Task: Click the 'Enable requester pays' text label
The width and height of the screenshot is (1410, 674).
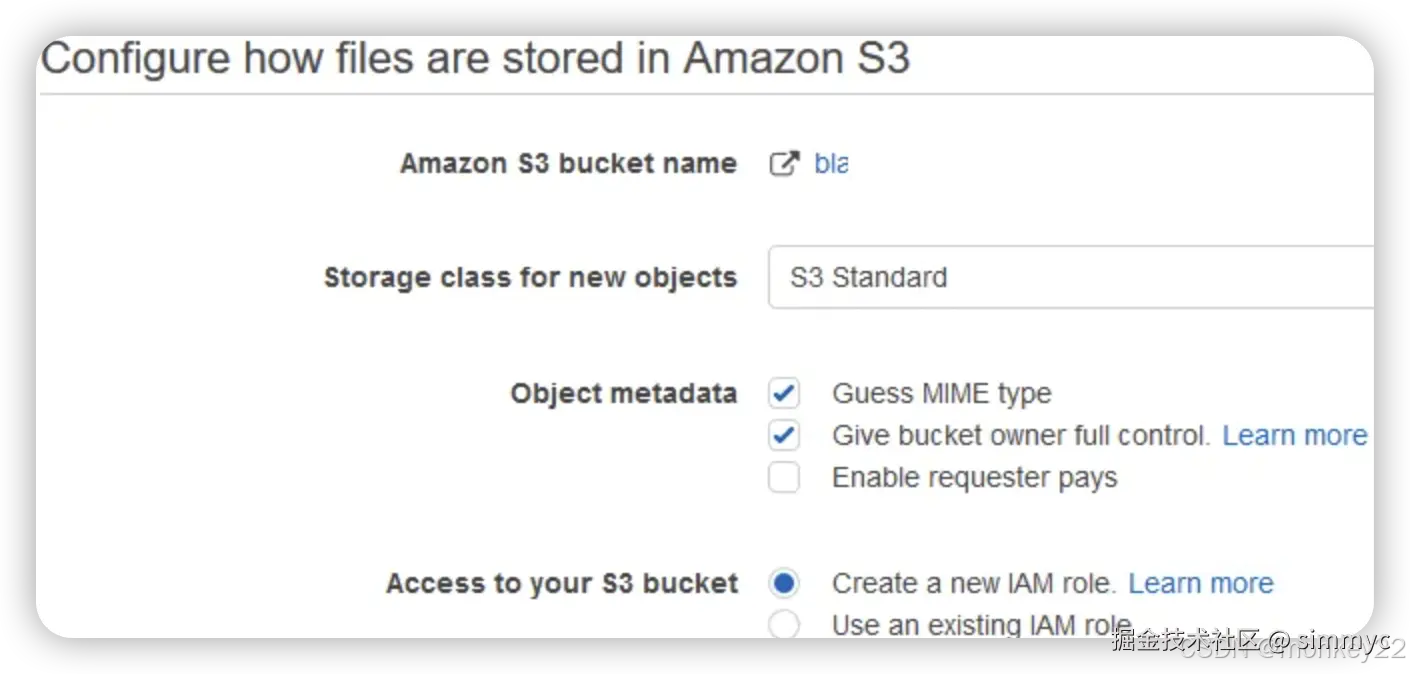Action: 974,478
